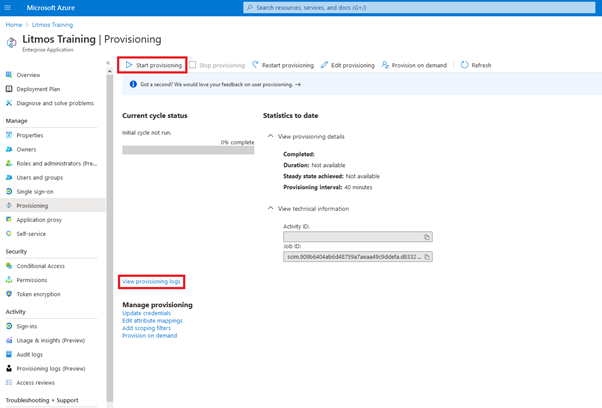This screenshot has height=408, width=602.
Task: Collapse View technical information section
Action: tap(270, 208)
